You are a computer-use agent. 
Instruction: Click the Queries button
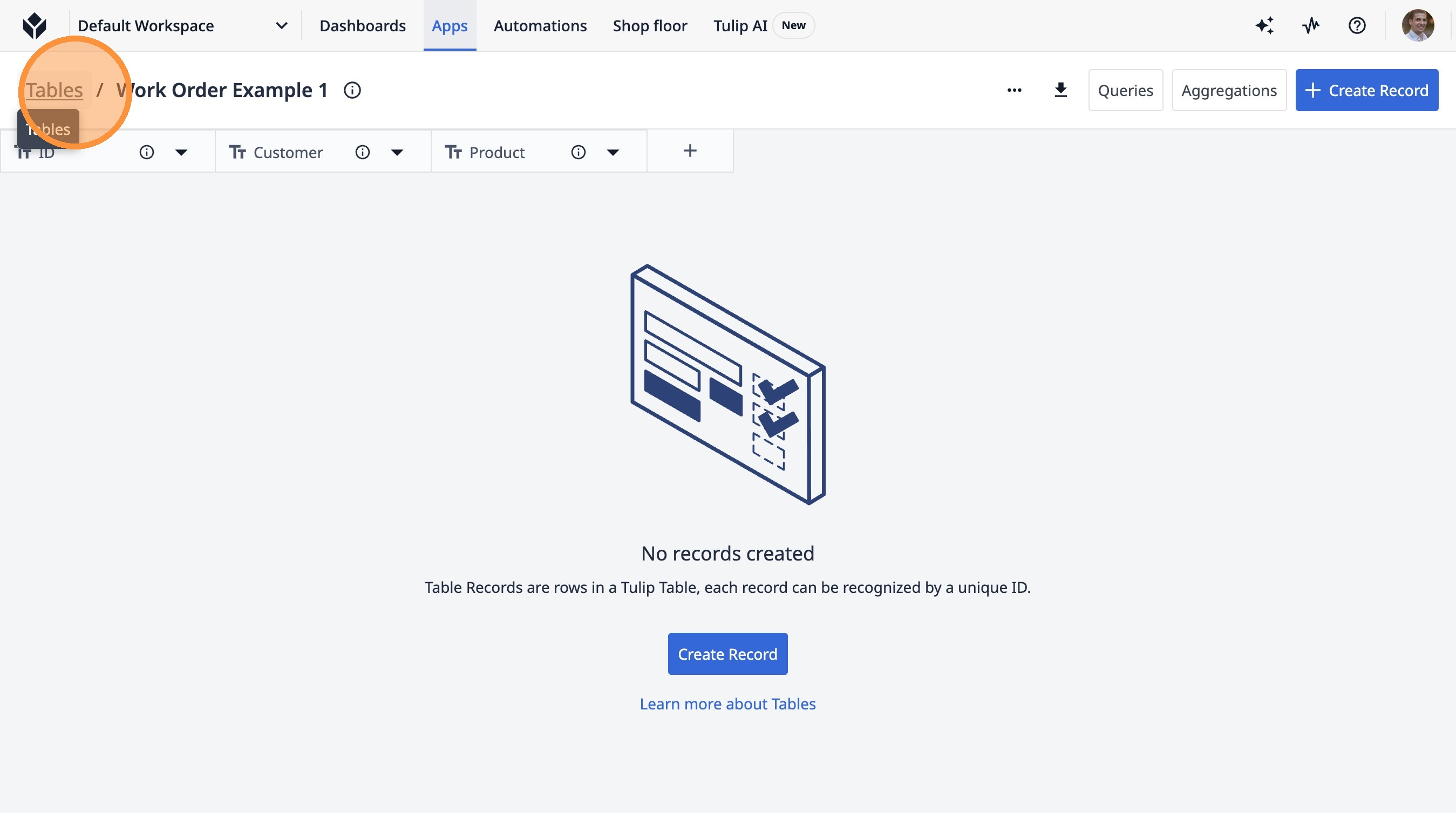click(x=1125, y=91)
